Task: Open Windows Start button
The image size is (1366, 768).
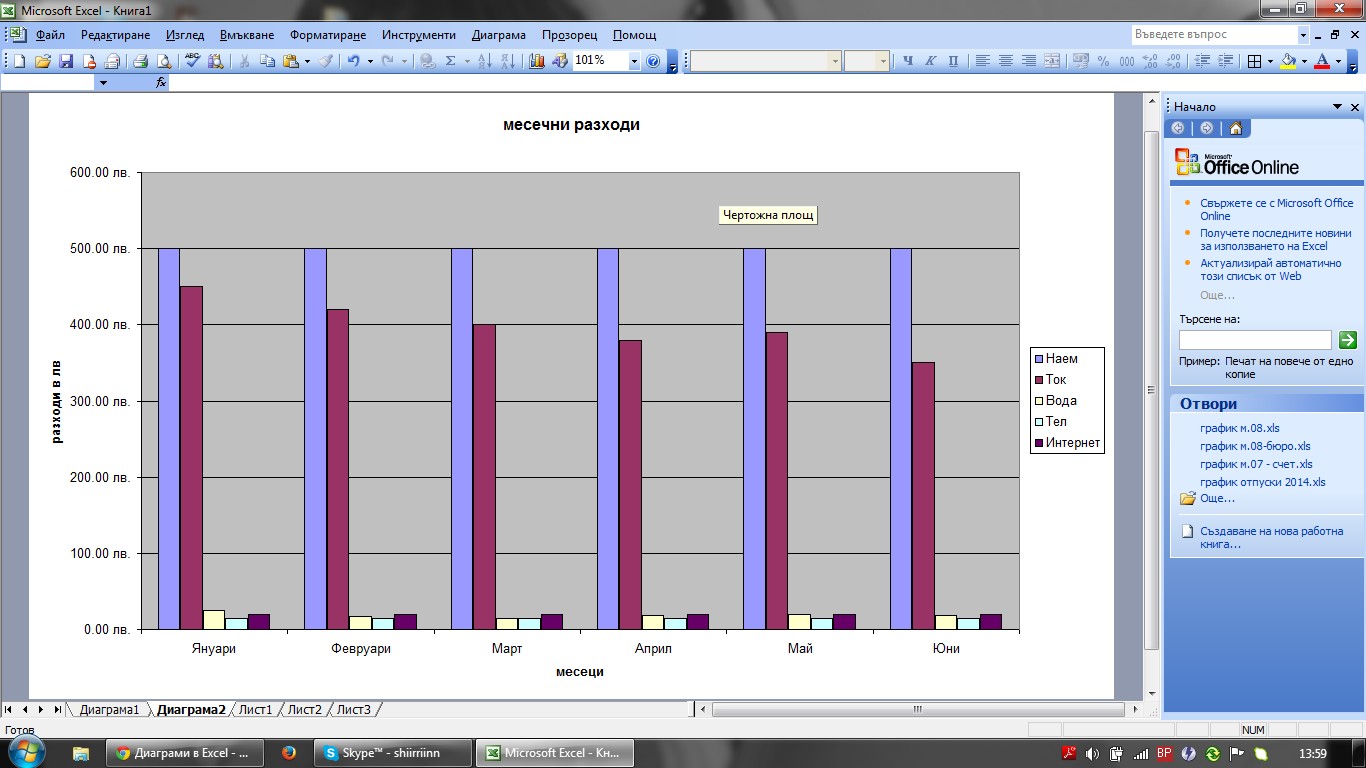Action: (27, 752)
